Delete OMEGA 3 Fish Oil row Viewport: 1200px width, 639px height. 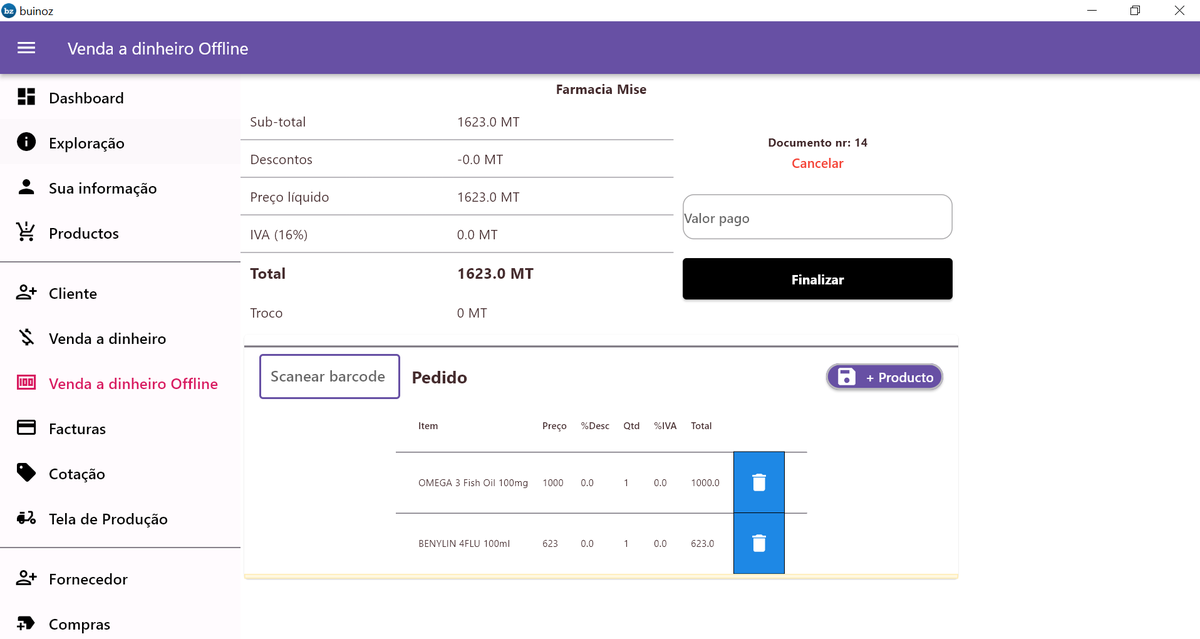click(759, 482)
